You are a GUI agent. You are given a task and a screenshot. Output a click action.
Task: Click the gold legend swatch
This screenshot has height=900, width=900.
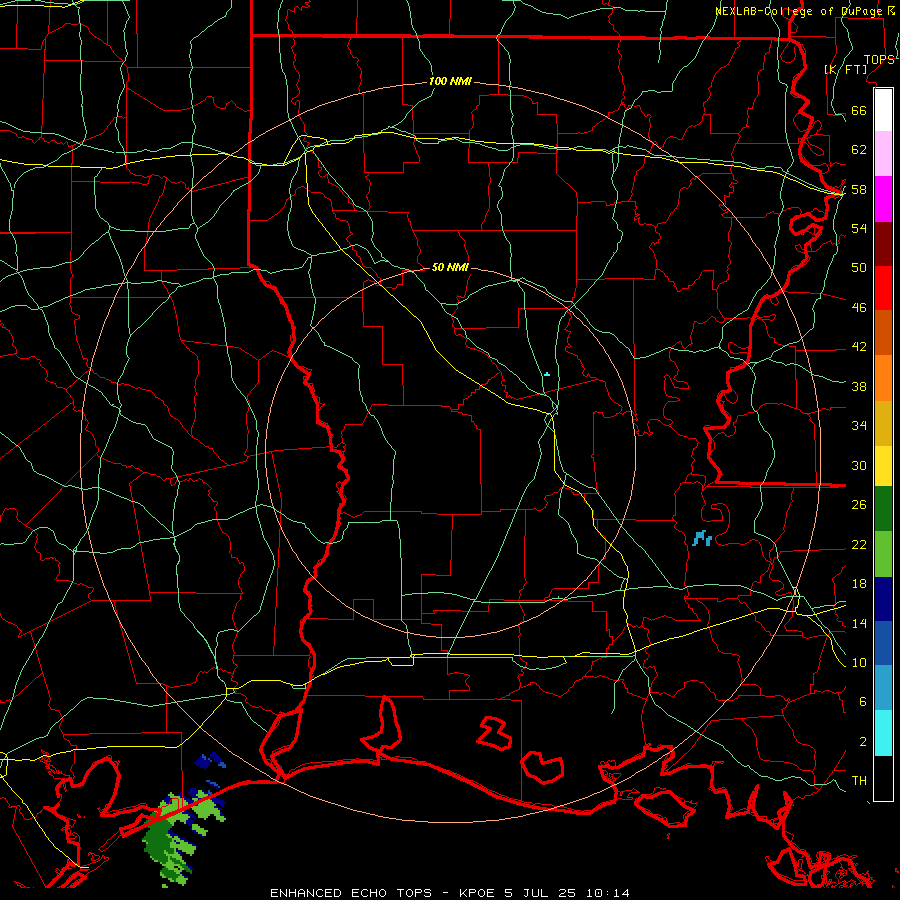point(883,423)
